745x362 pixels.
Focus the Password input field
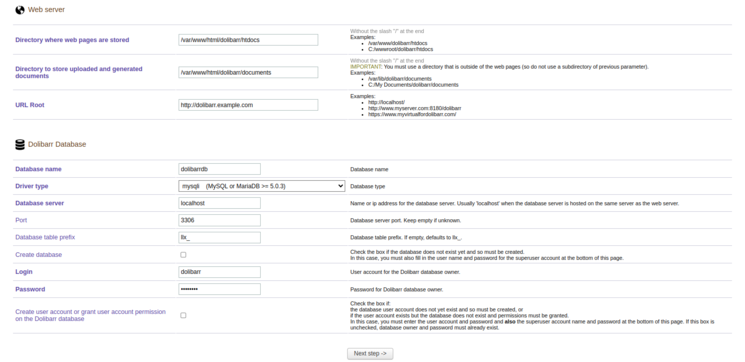click(x=220, y=289)
